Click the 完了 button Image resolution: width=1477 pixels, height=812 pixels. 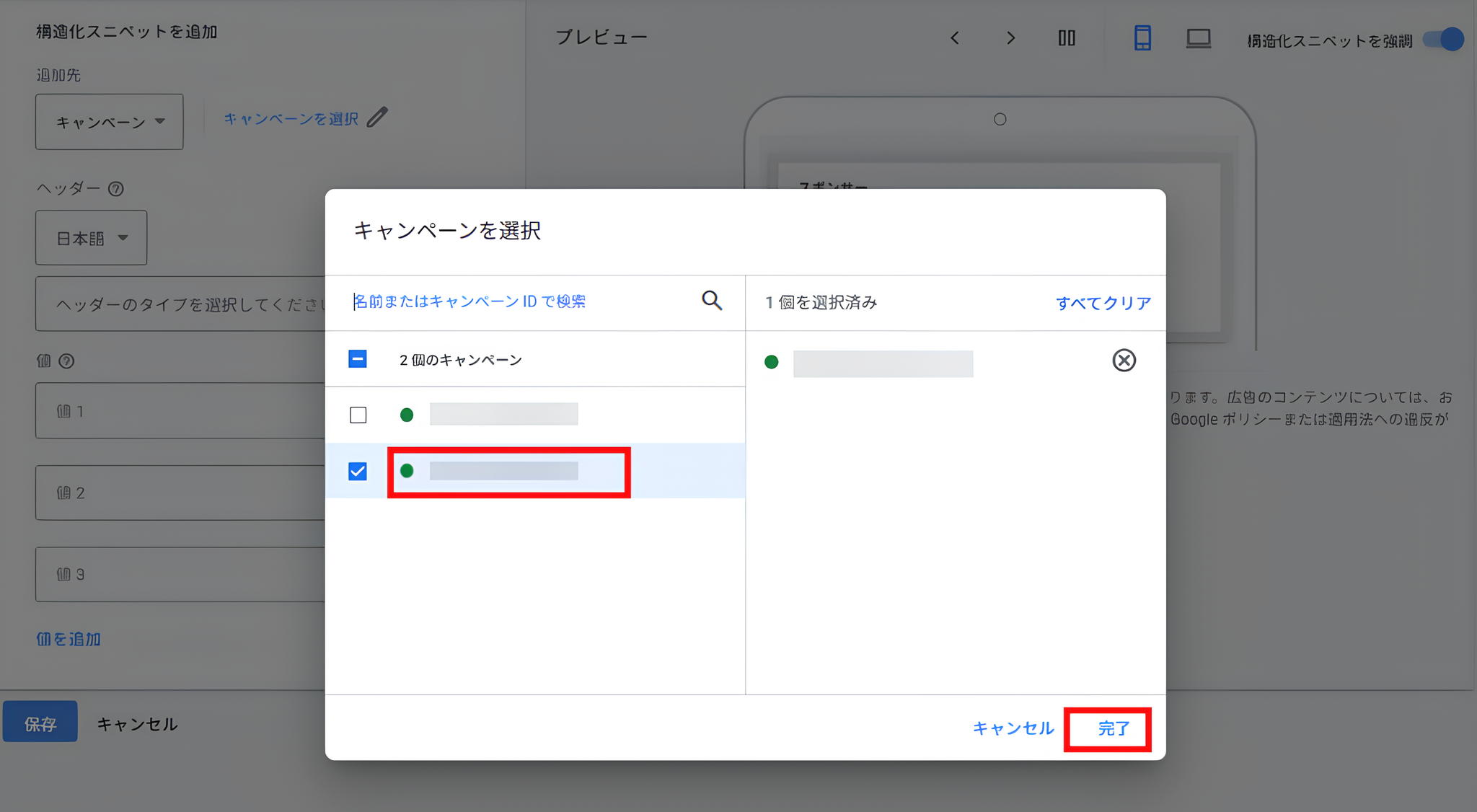[x=1108, y=728]
